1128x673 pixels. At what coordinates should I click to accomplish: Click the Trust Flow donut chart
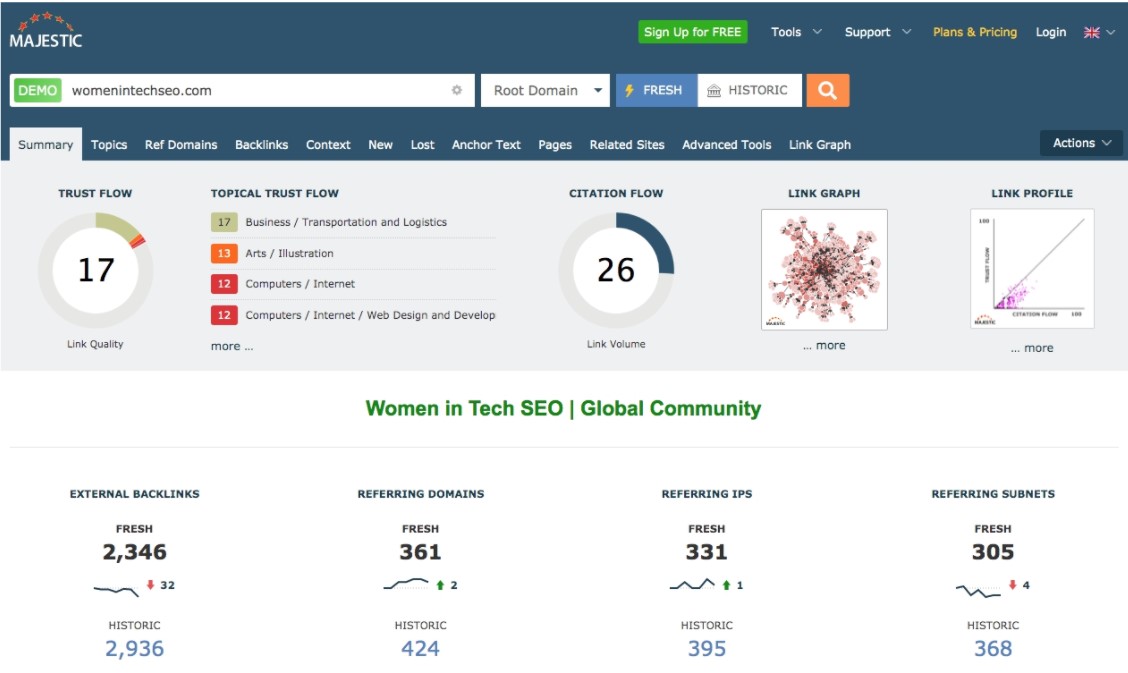[96, 270]
